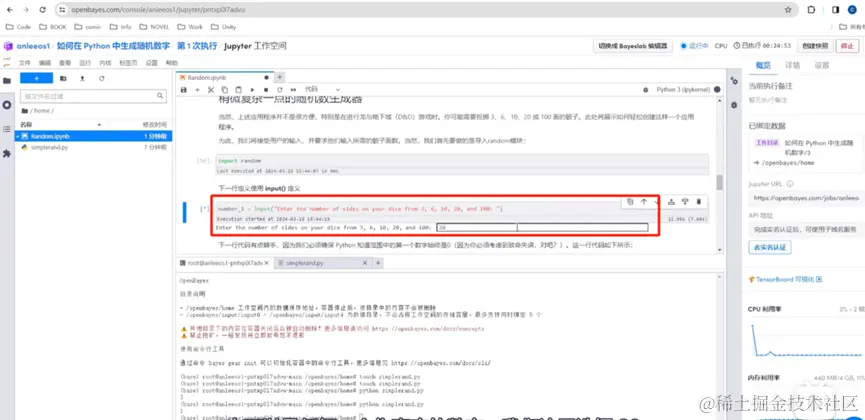
Task: Delete the active cell with the trash icon
Action: [x=699, y=202]
